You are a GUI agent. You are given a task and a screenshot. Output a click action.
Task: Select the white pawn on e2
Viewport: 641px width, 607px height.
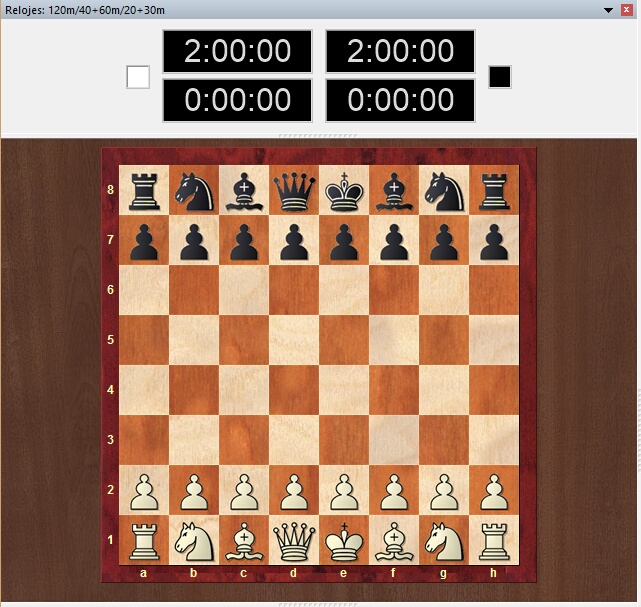click(344, 490)
